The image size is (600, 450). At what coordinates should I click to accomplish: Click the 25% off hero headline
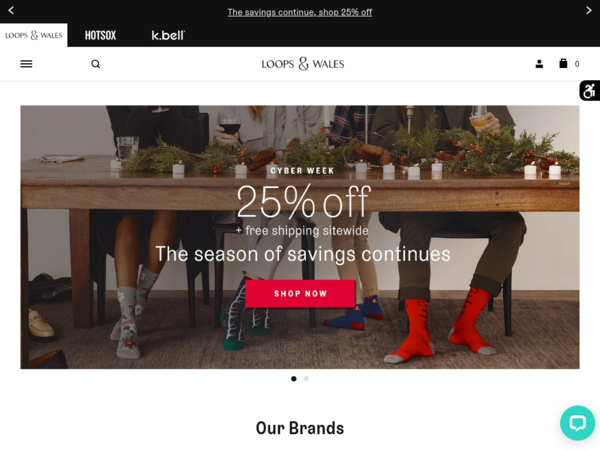point(304,201)
